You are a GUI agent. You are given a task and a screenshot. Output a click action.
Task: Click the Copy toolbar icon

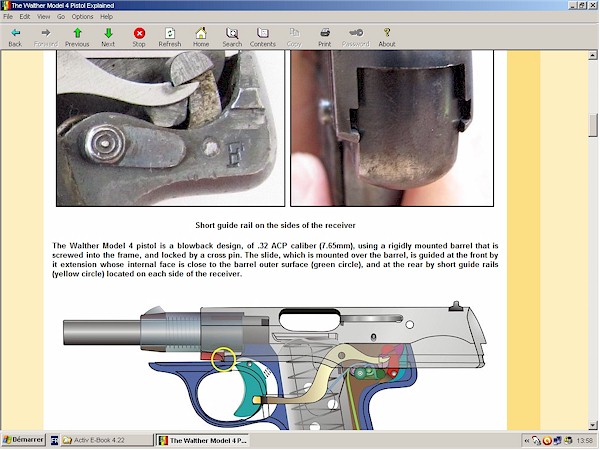pyautogui.click(x=294, y=33)
